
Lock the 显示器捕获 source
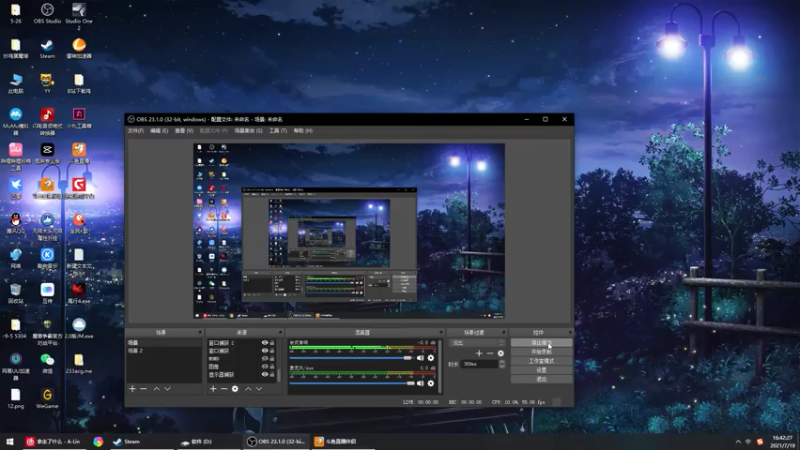pyautogui.click(x=272, y=374)
